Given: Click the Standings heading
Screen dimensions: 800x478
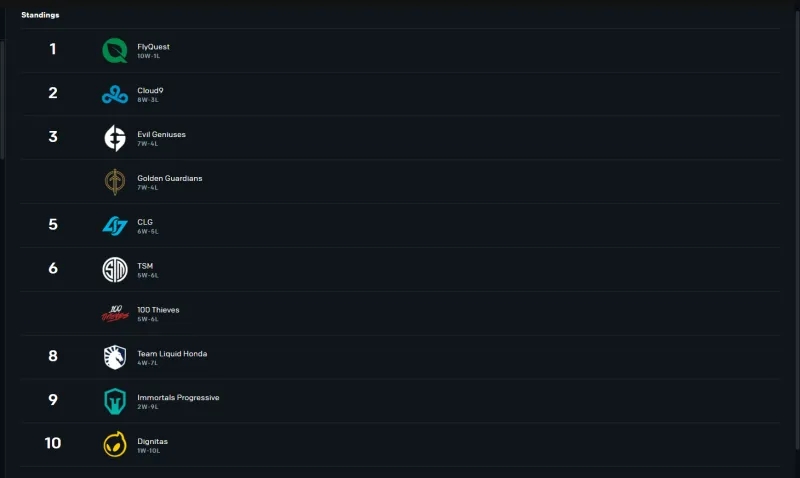Looking at the screenshot, I should [x=40, y=15].
